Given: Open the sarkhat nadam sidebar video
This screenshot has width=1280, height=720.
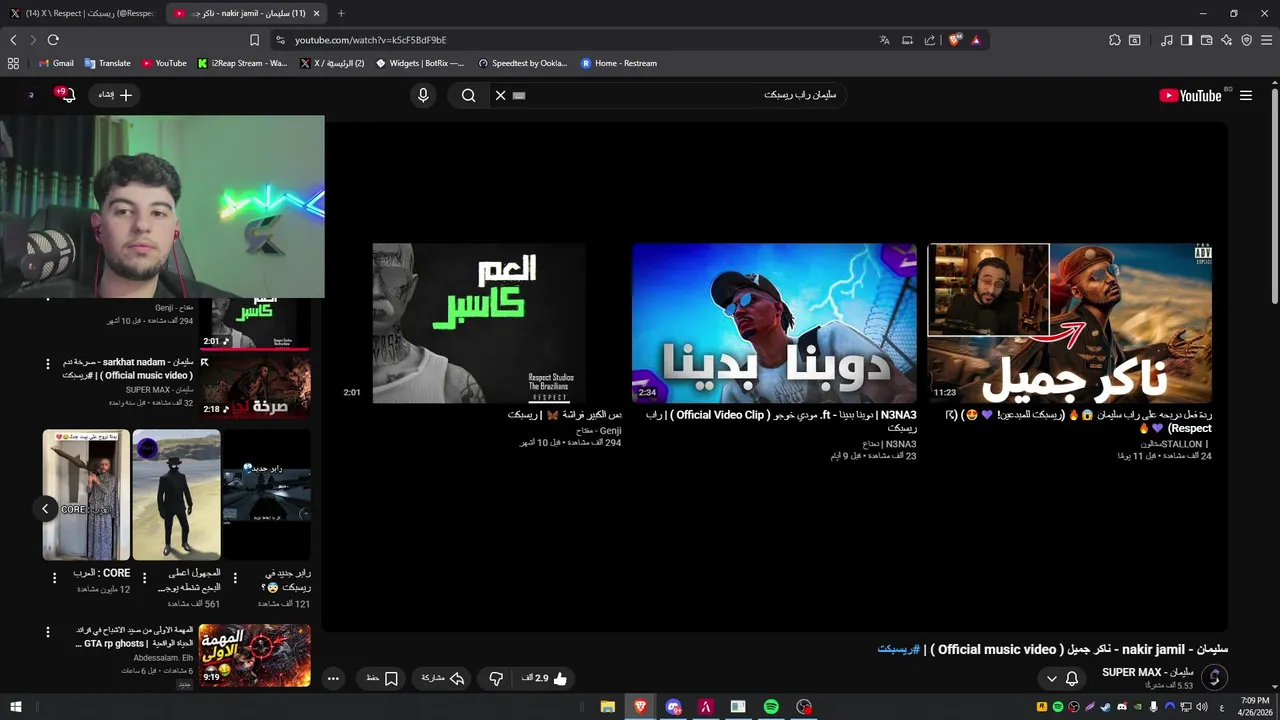Looking at the screenshot, I should click(255, 386).
